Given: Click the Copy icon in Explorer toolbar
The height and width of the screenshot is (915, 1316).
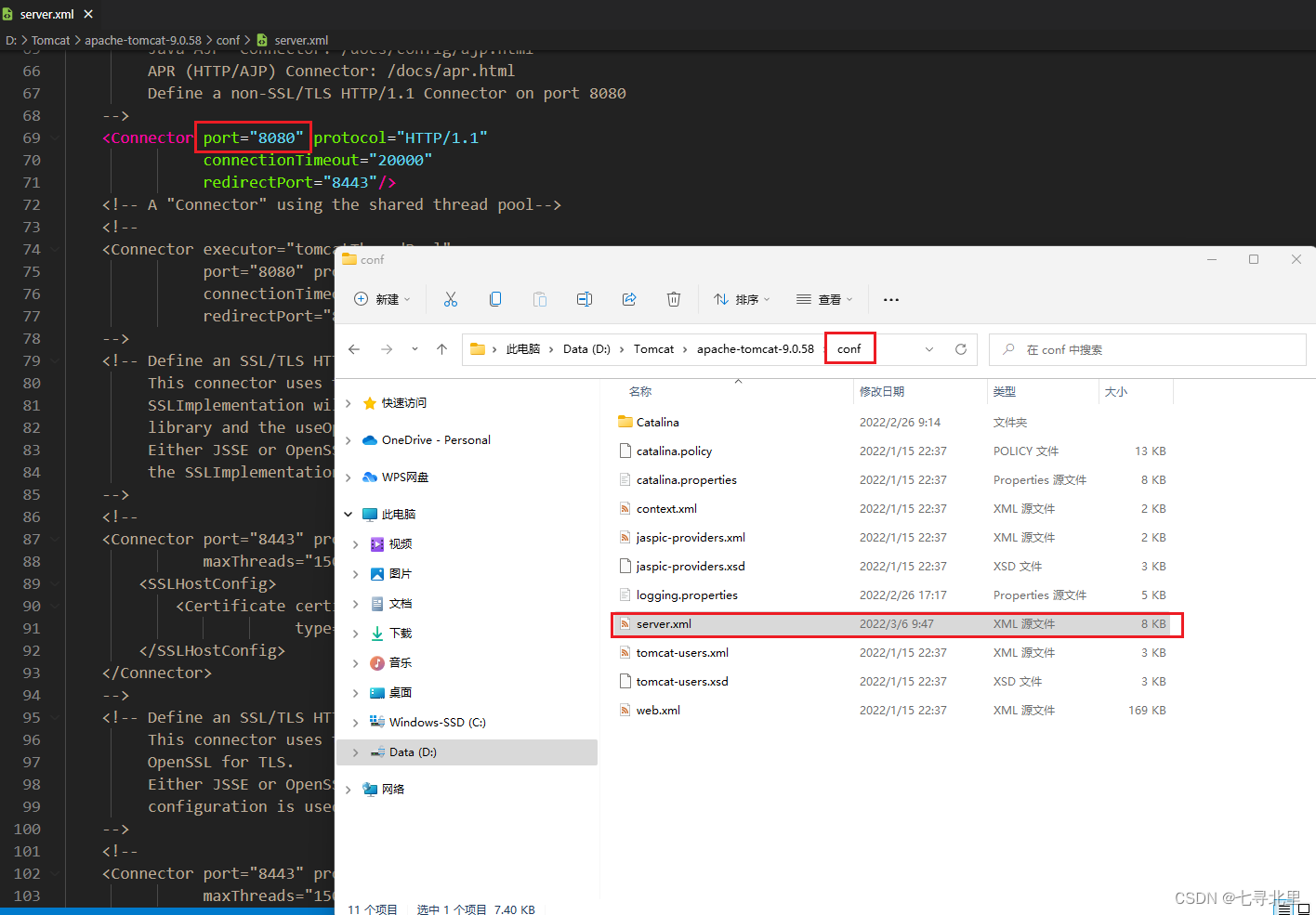Looking at the screenshot, I should [495, 299].
